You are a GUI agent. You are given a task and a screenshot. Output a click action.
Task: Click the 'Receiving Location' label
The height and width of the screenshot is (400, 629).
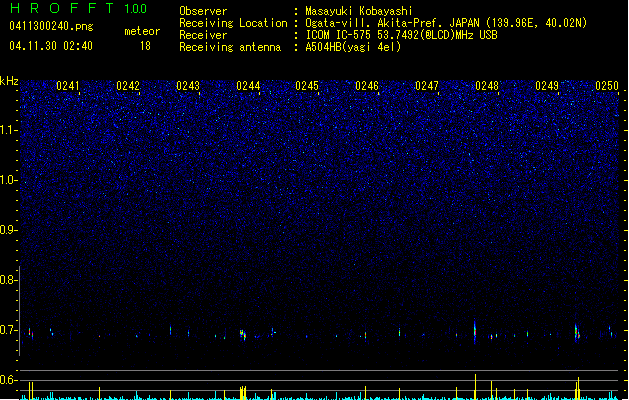coord(233,23)
